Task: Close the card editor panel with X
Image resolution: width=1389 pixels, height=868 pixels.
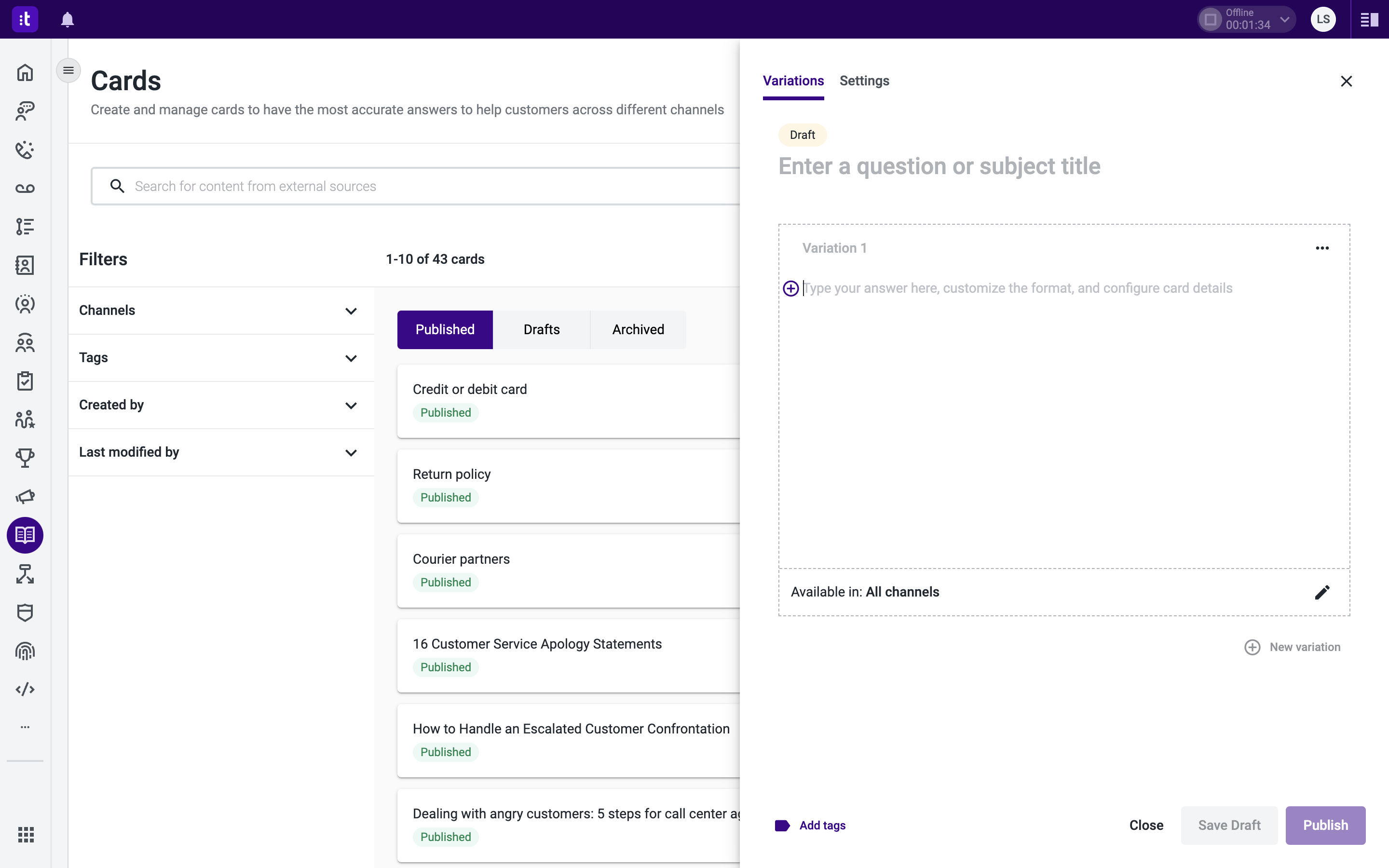Action: pos(1346,81)
